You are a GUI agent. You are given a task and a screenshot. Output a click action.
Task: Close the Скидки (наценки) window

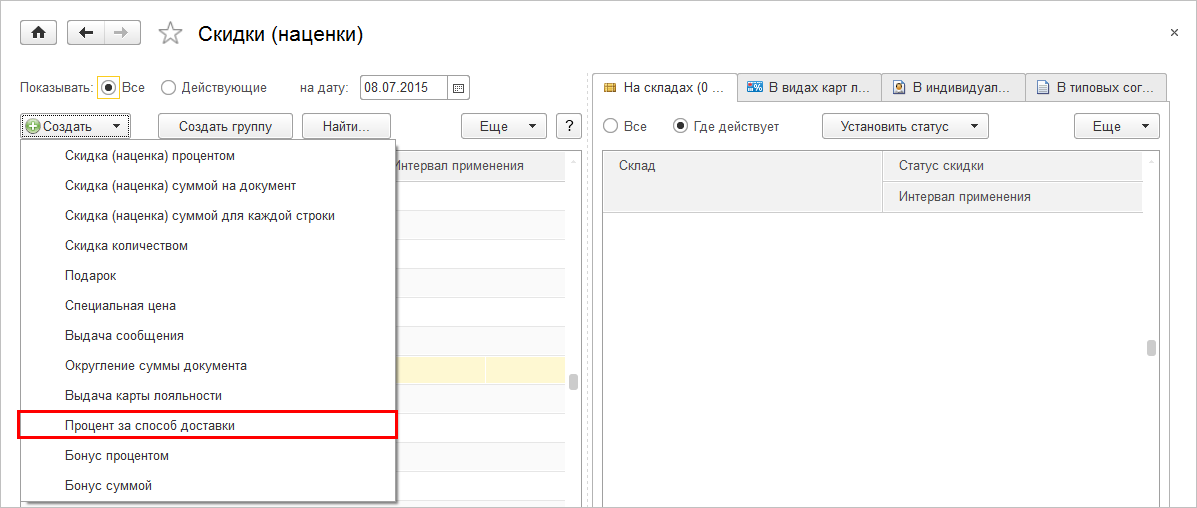tap(1174, 33)
